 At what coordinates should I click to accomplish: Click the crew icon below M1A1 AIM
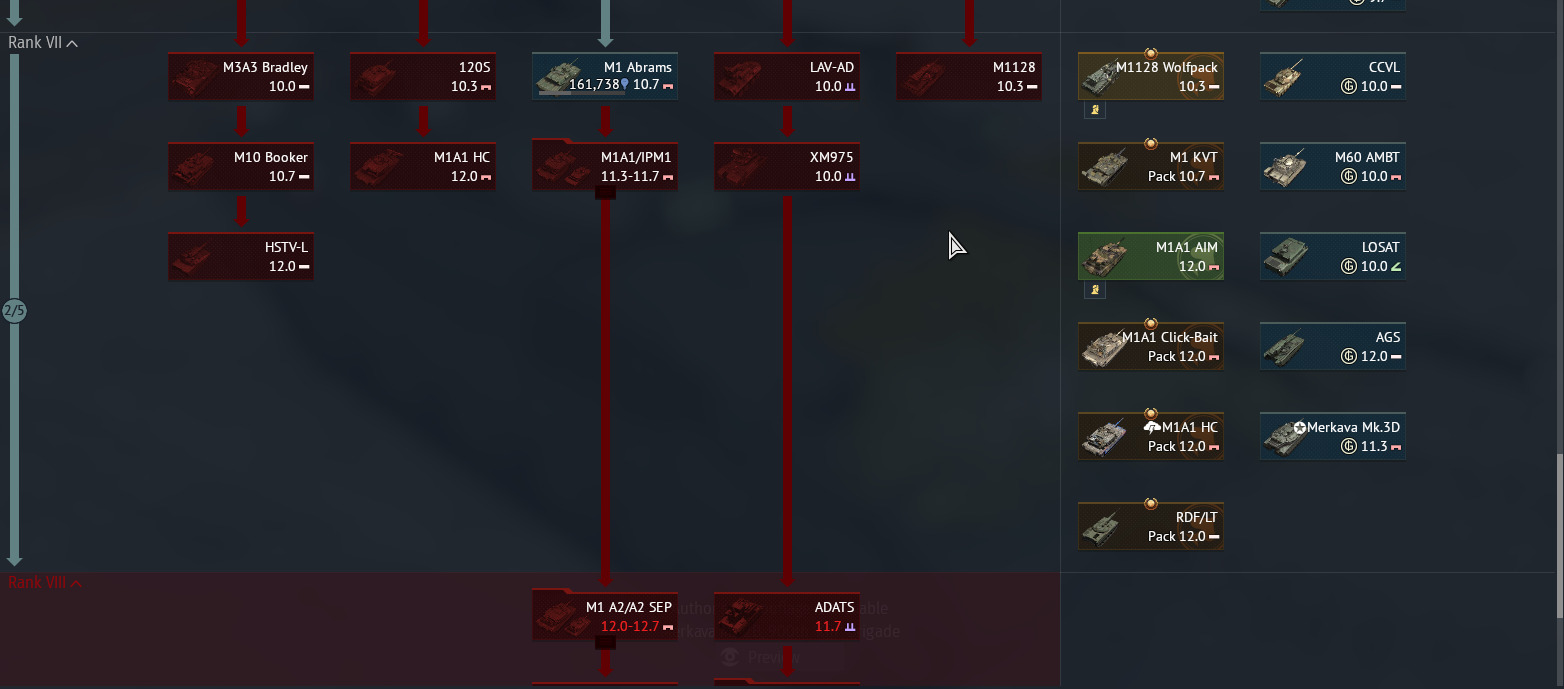[x=1095, y=291]
